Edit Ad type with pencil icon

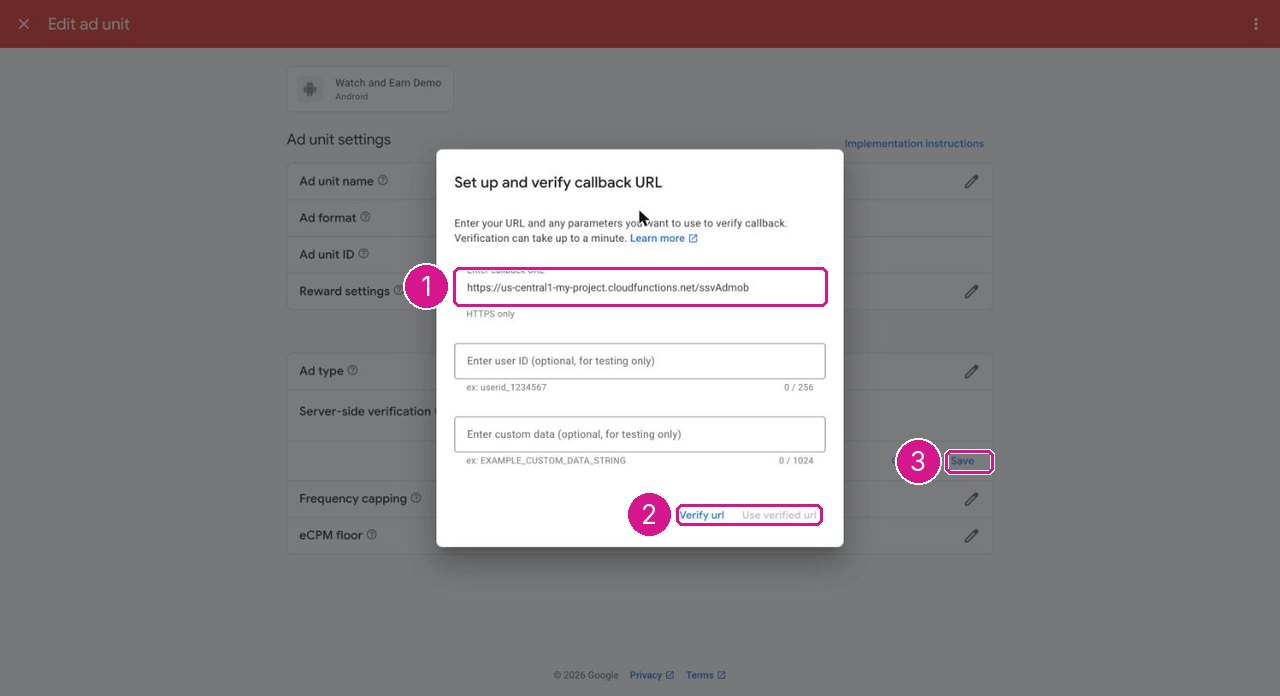point(971,371)
